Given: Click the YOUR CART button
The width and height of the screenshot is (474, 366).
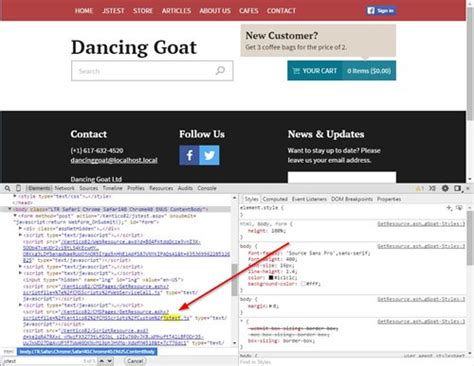Looking at the screenshot, I should point(315,71).
